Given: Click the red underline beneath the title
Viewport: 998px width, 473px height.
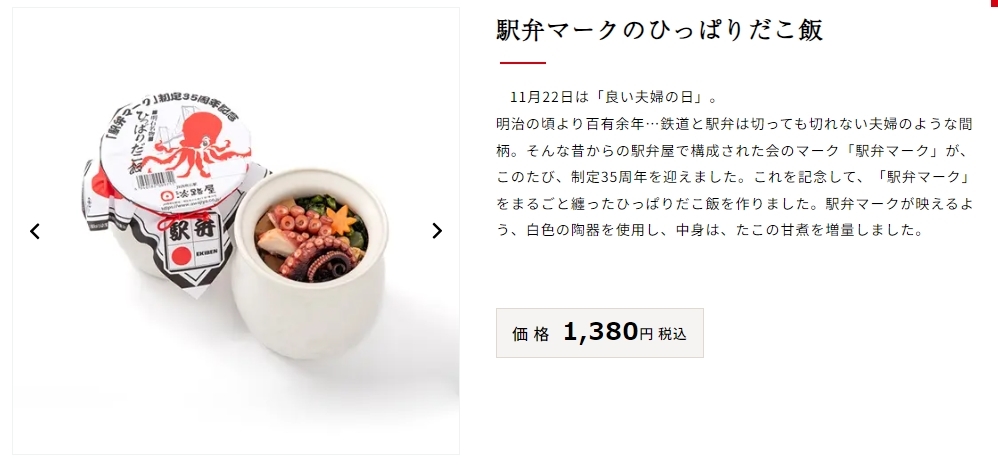Looking at the screenshot, I should (x=521, y=63).
